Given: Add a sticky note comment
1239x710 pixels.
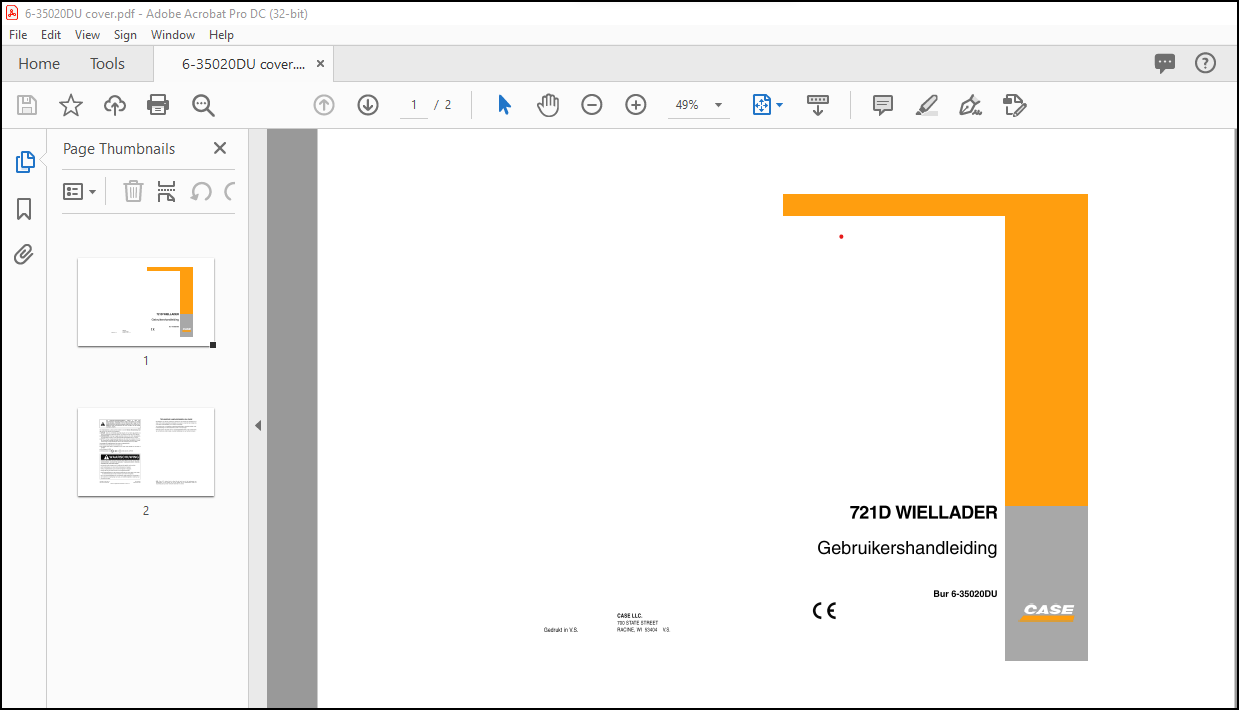Looking at the screenshot, I should pyautogui.click(x=882, y=105).
